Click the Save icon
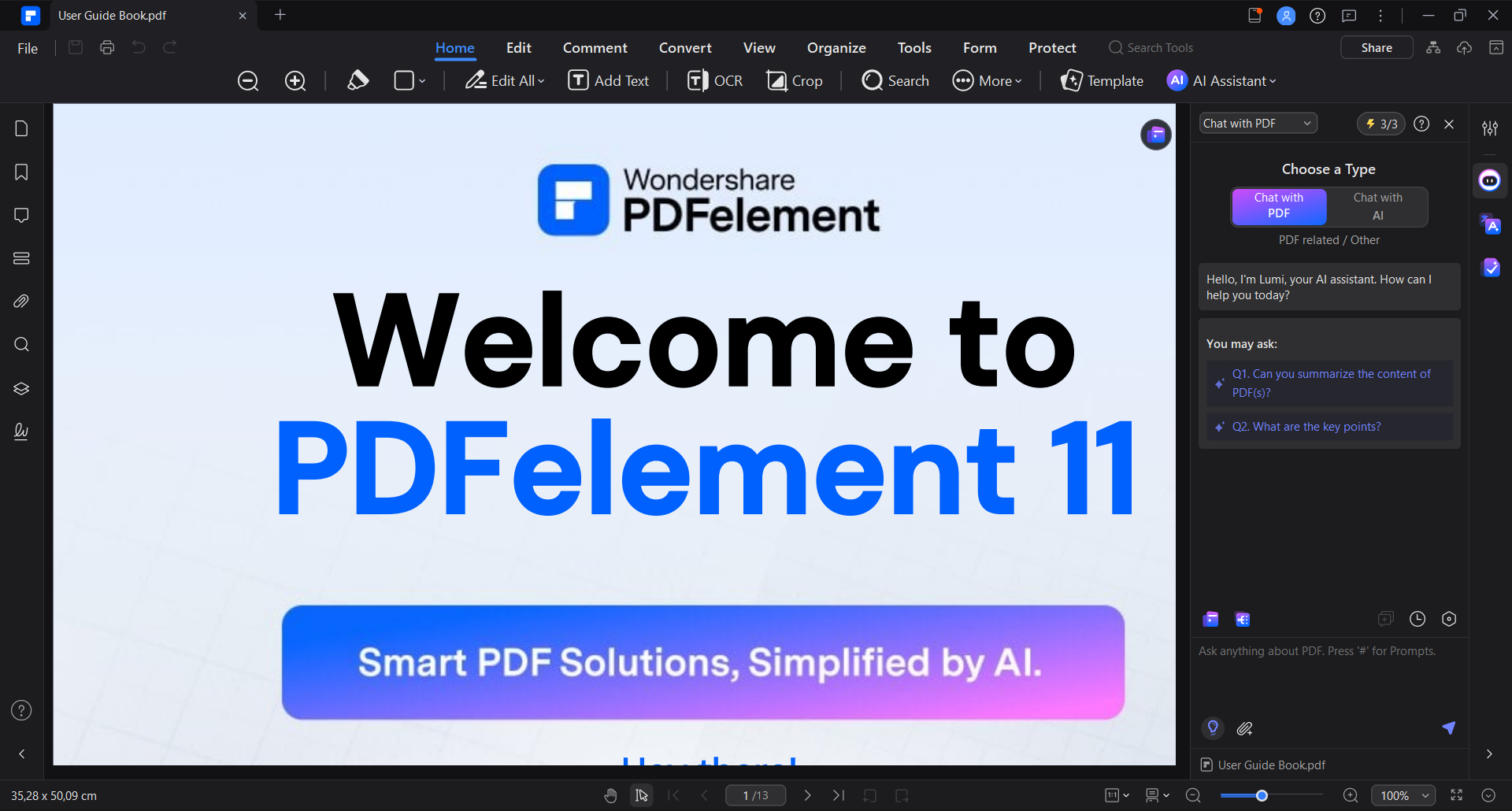1512x811 pixels. [76, 47]
